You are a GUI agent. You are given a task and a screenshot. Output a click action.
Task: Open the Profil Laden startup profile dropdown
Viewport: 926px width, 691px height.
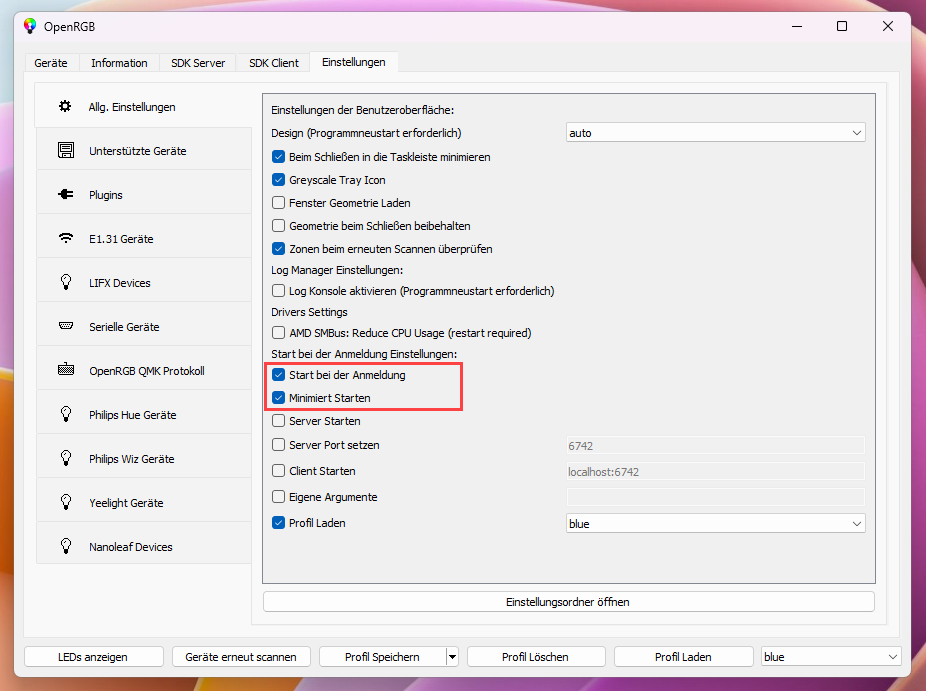click(715, 524)
